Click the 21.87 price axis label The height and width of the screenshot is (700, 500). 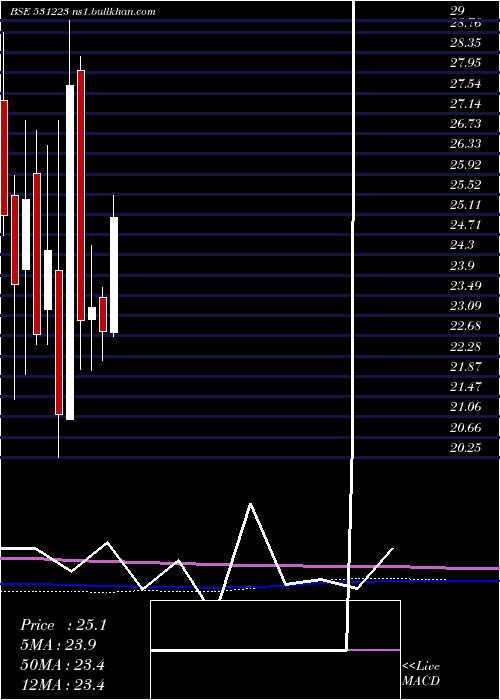point(466,367)
